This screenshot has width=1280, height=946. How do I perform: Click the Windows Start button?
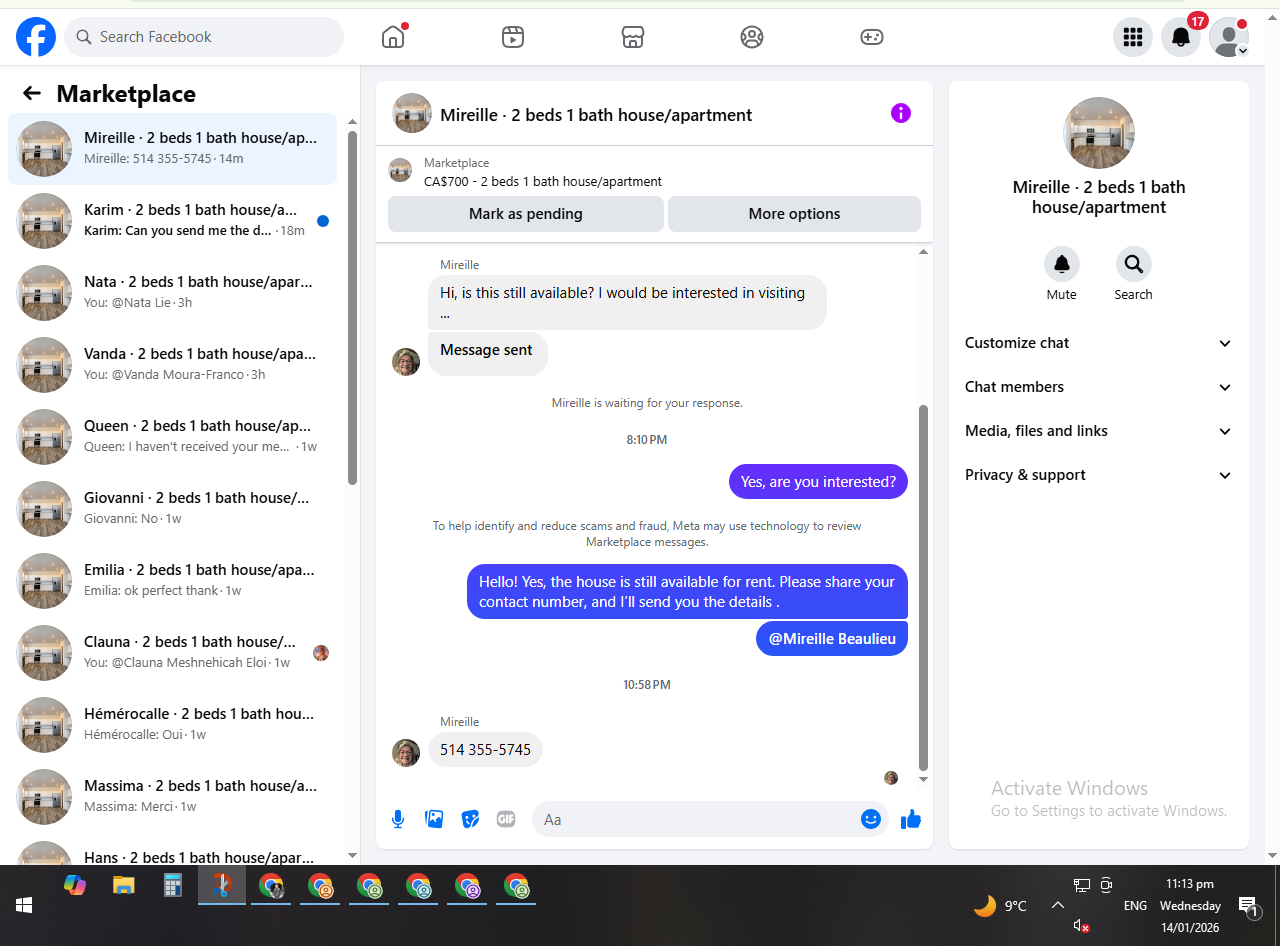click(24, 905)
